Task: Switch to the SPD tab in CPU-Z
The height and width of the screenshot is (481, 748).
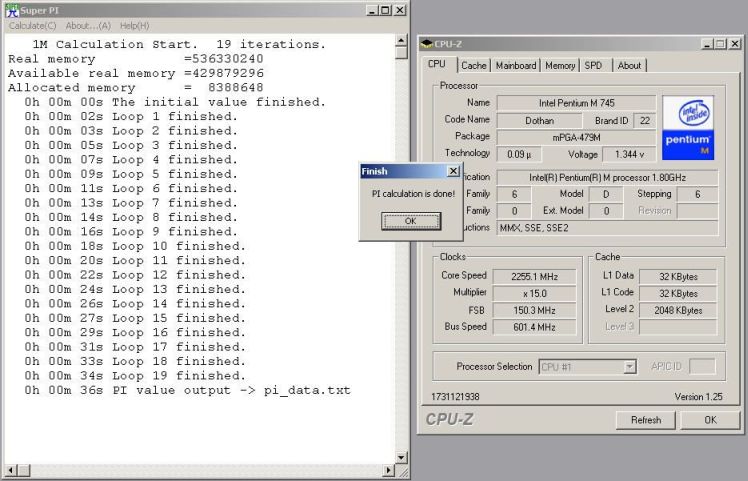Action: tap(593, 65)
